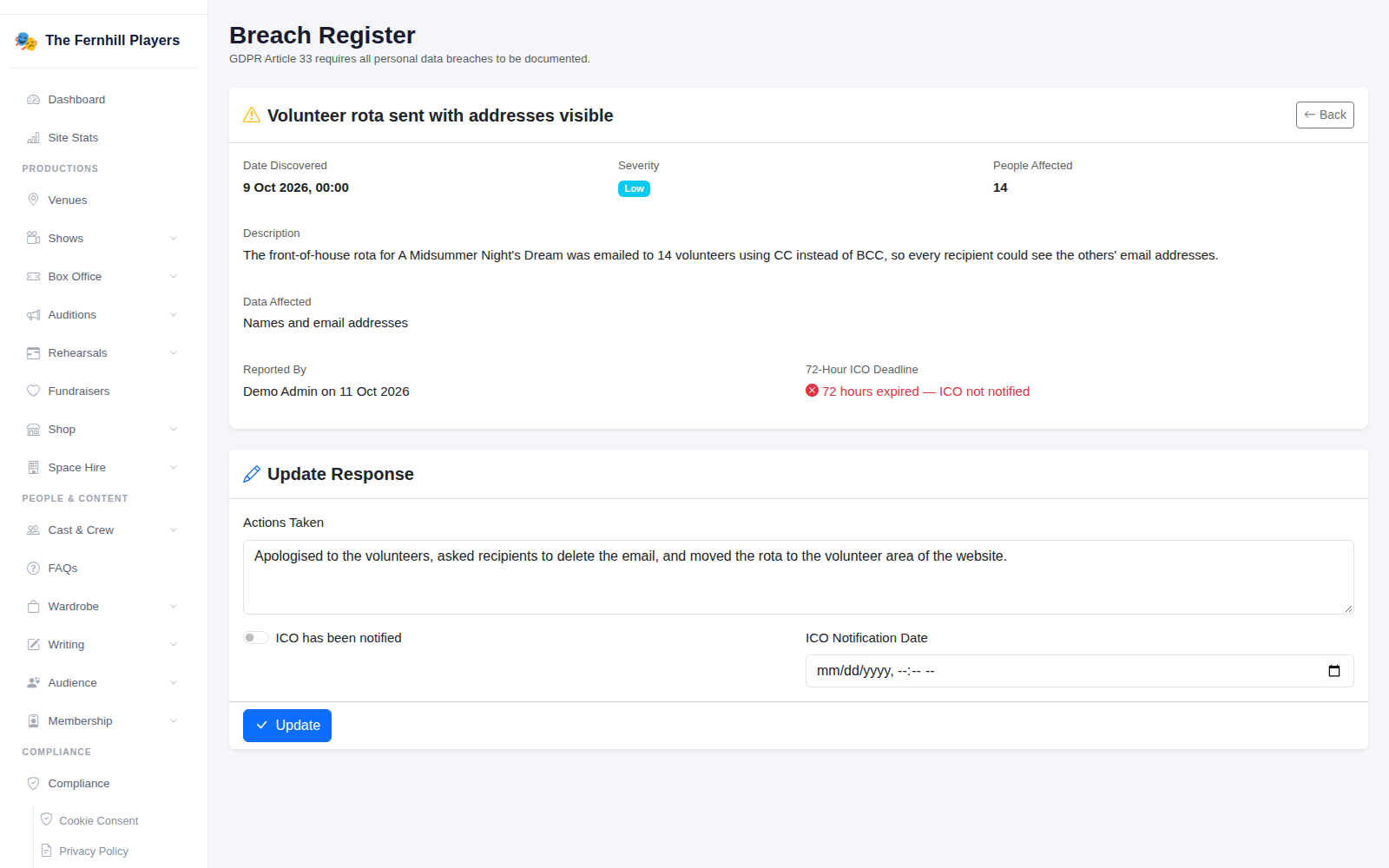Click the Privacy Policy document icon
The height and width of the screenshot is (868, 1389).
pyautogui.click(x=47, y=850)
